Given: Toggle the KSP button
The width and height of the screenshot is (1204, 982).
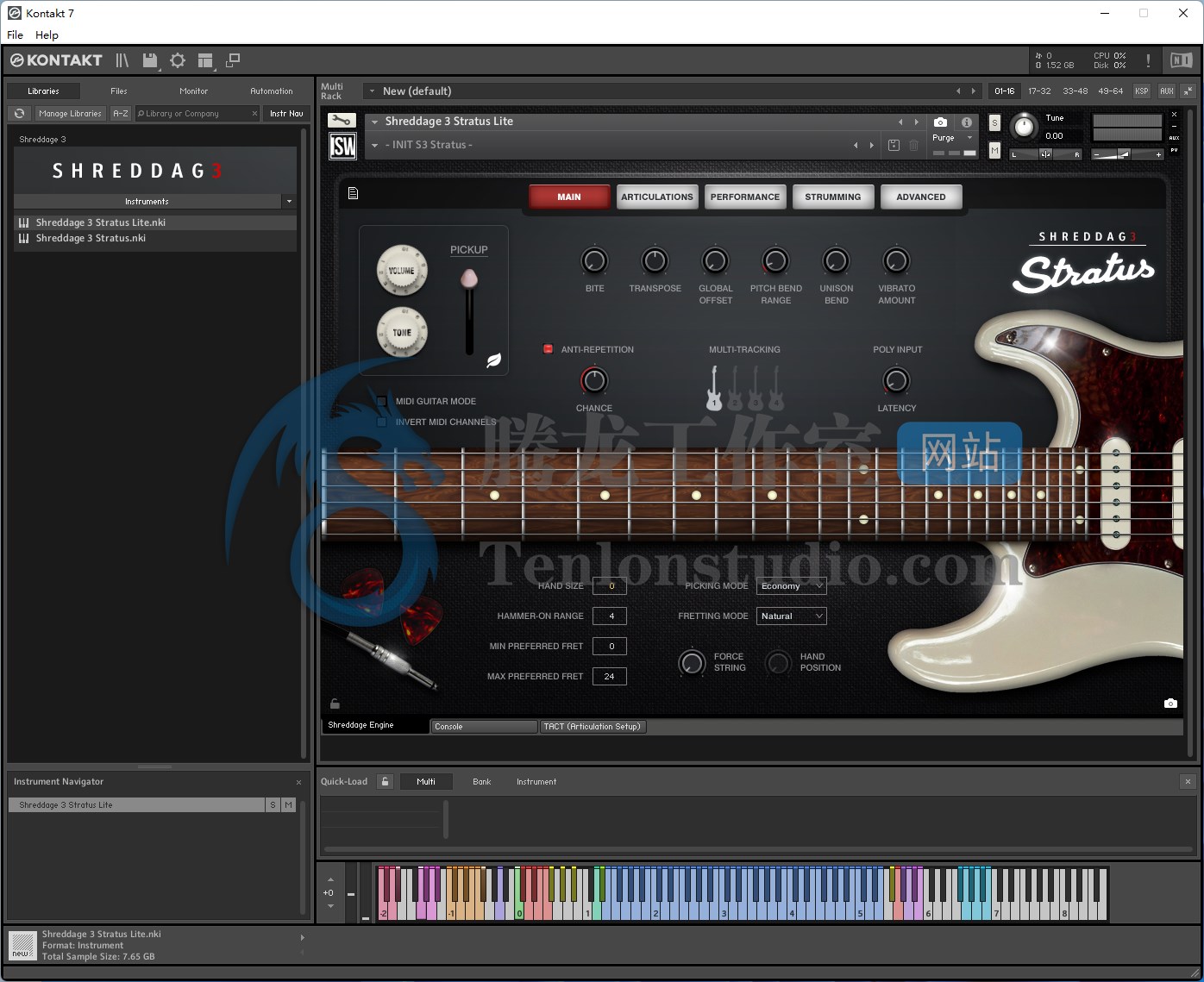Looking at the screenshot, I should point(1142,91).
